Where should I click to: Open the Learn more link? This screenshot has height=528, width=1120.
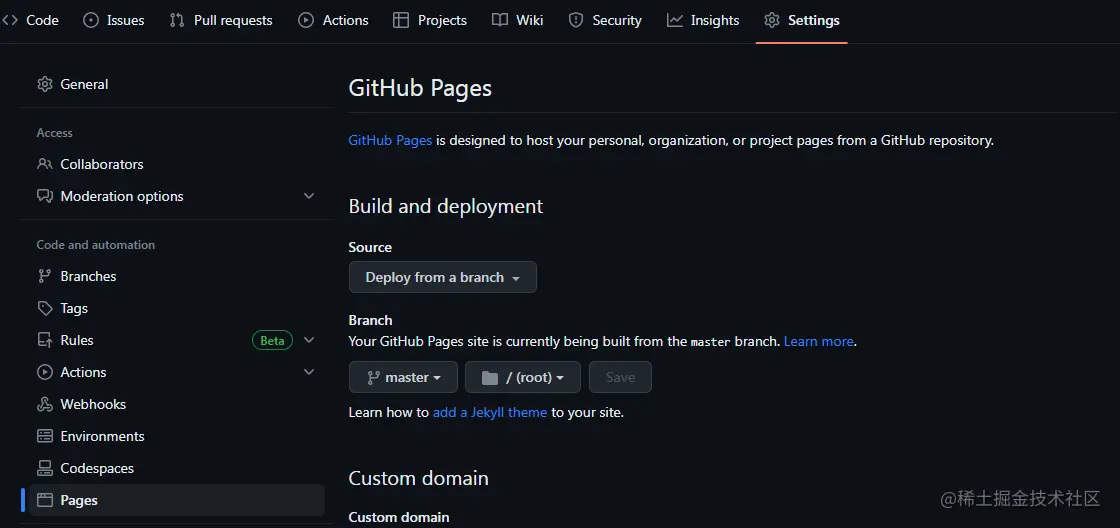pyautogui.click(x=819, y=342)
